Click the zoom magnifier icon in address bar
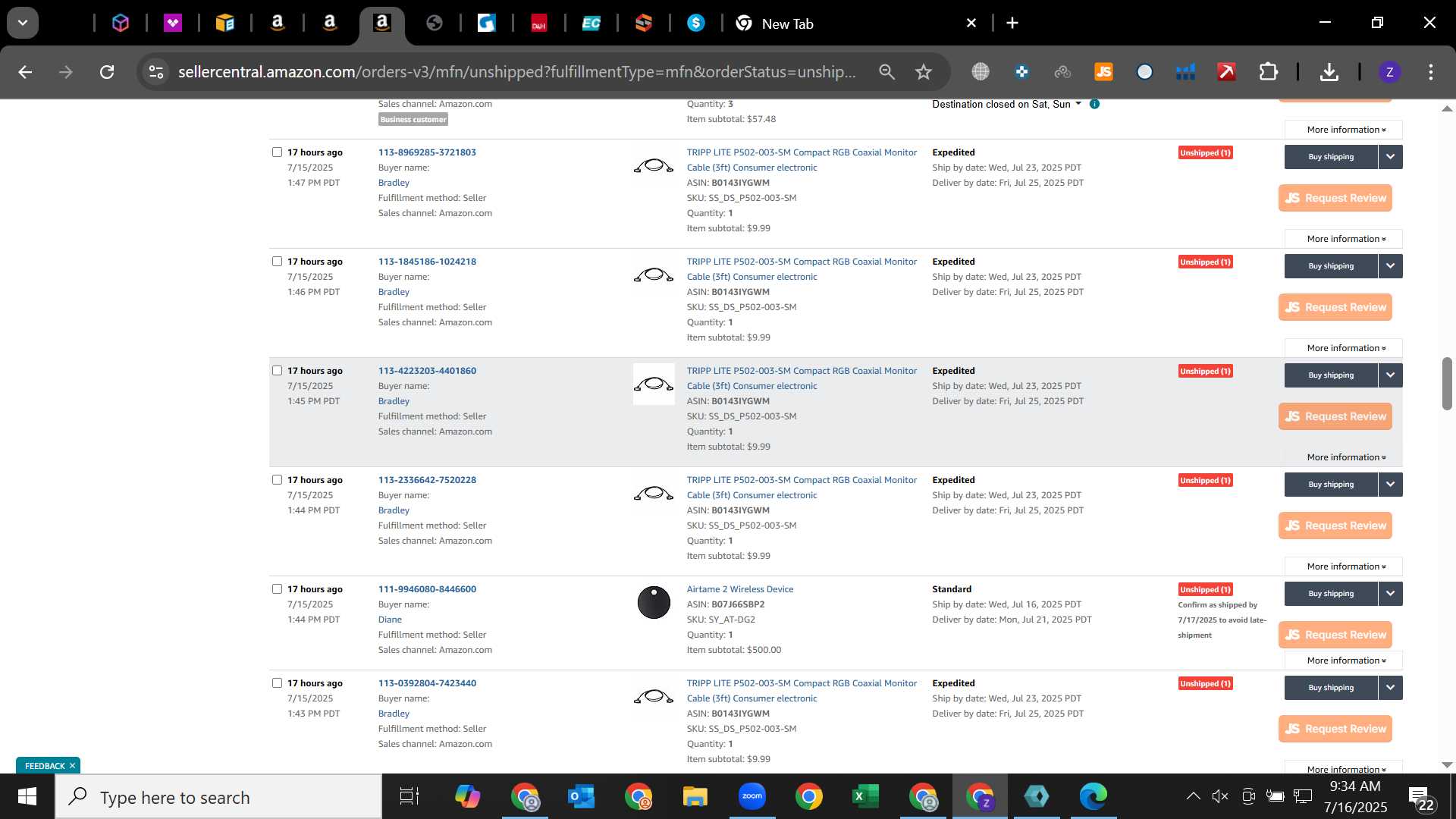 pos(886,72)
